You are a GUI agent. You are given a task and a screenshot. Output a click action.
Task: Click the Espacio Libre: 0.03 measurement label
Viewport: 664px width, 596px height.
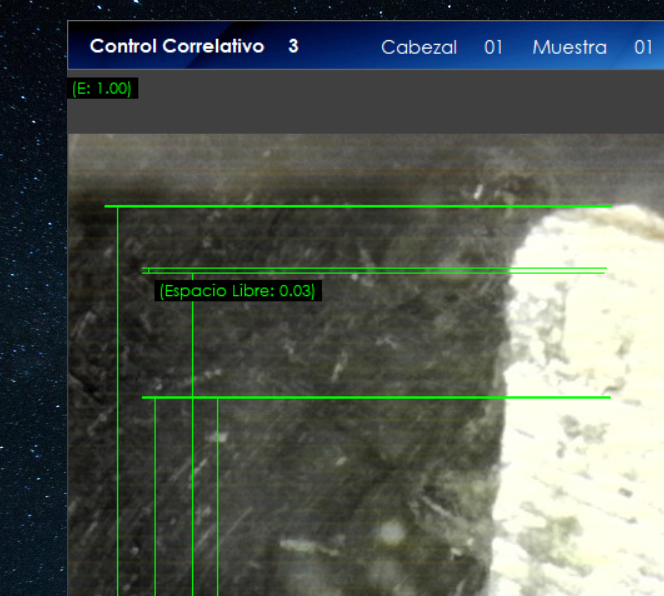pos(237,291)
